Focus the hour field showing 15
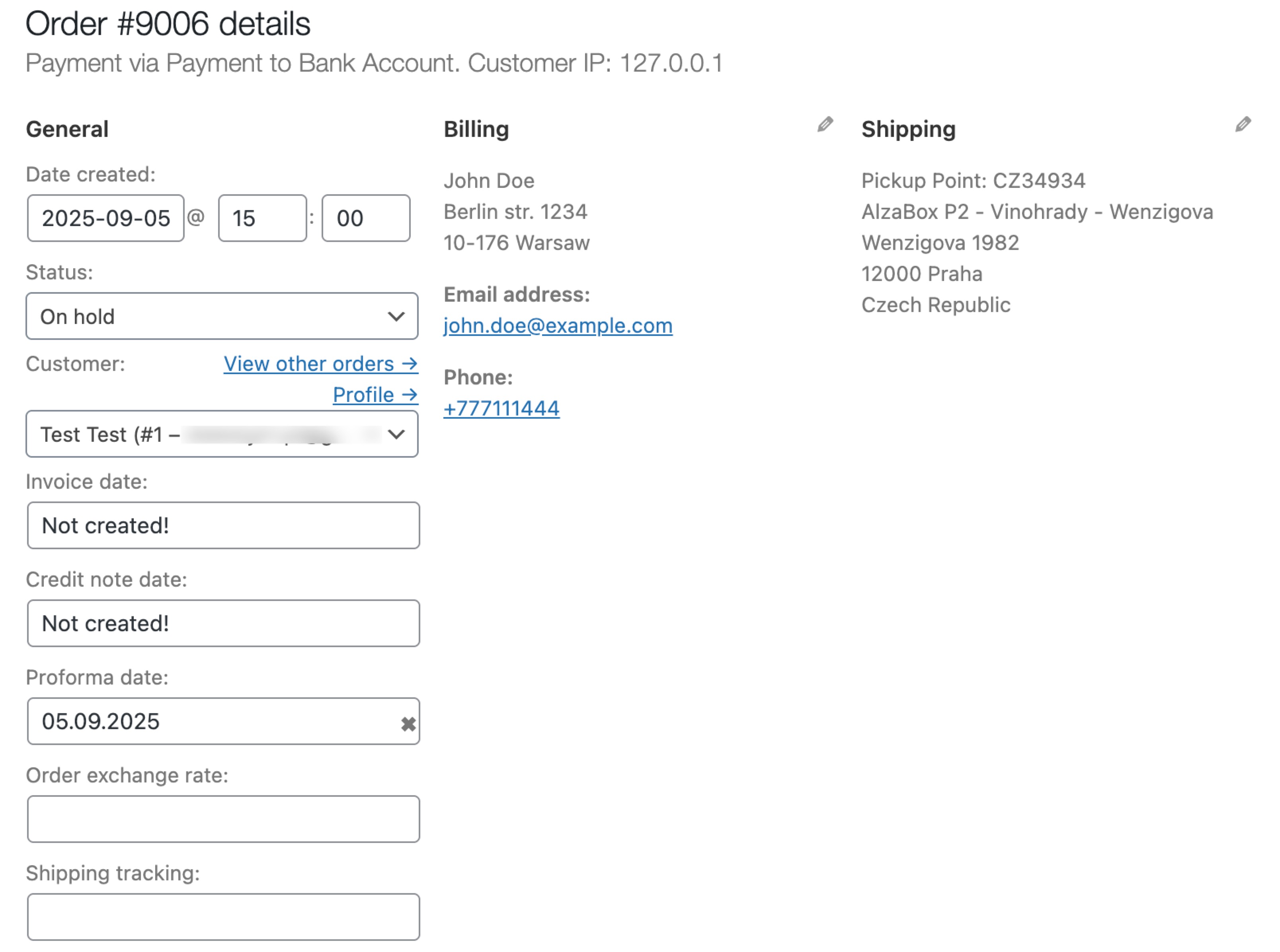The height and width of the screenshot is (952, 1280). point(262,218)
